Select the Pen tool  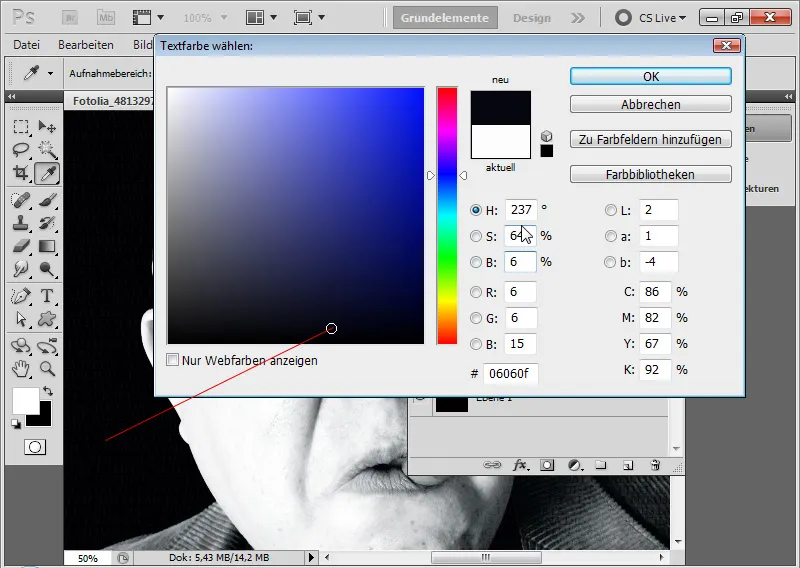(21, 296)
